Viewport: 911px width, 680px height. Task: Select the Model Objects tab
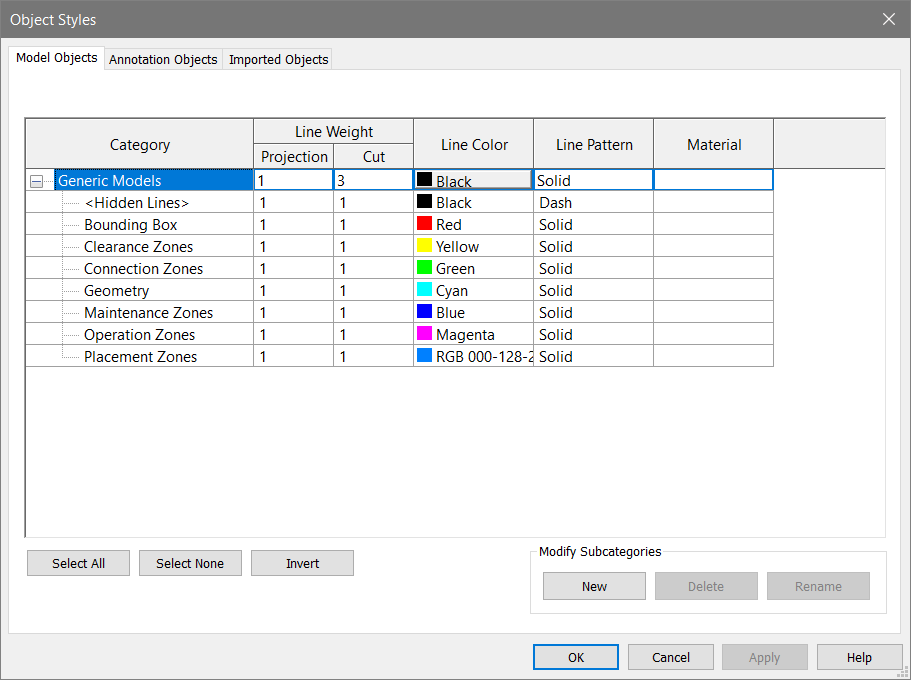57,58
